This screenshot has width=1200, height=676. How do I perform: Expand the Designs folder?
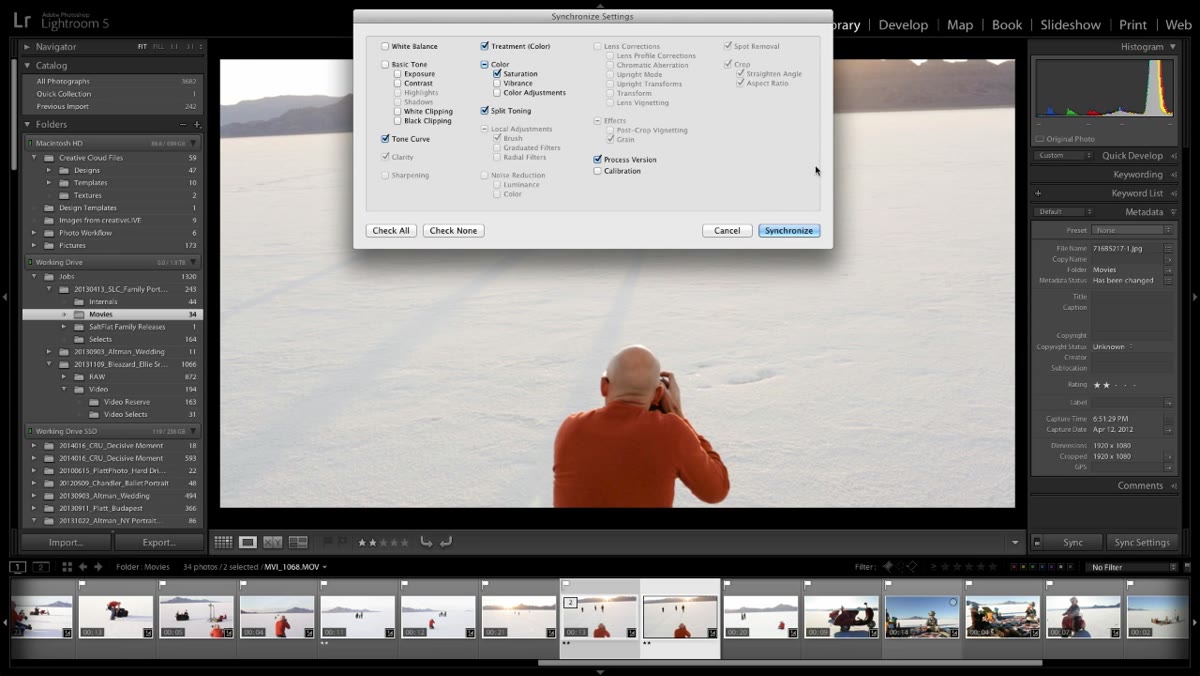(49, 170)
